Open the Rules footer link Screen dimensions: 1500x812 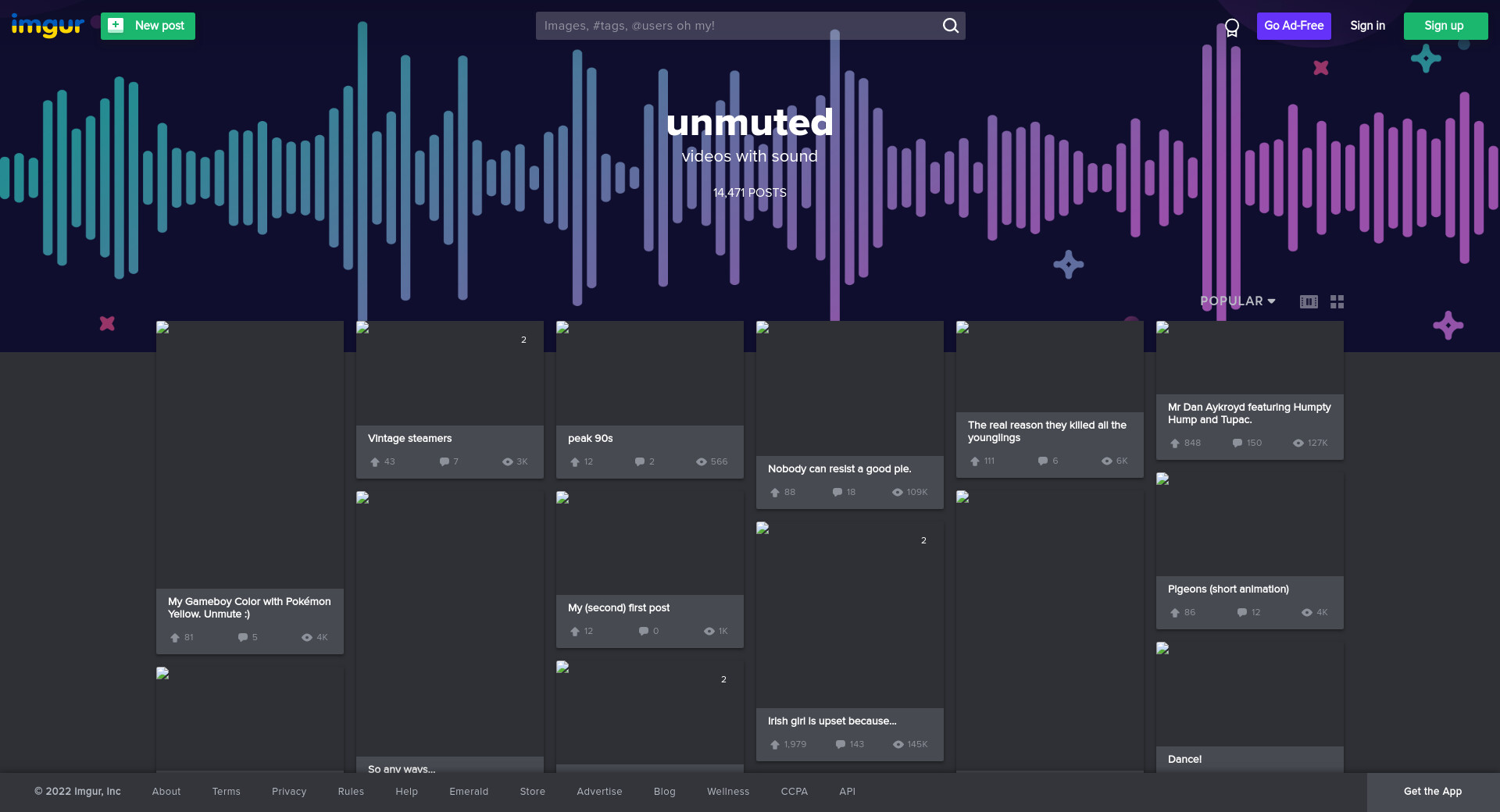[x=351, y=792]
